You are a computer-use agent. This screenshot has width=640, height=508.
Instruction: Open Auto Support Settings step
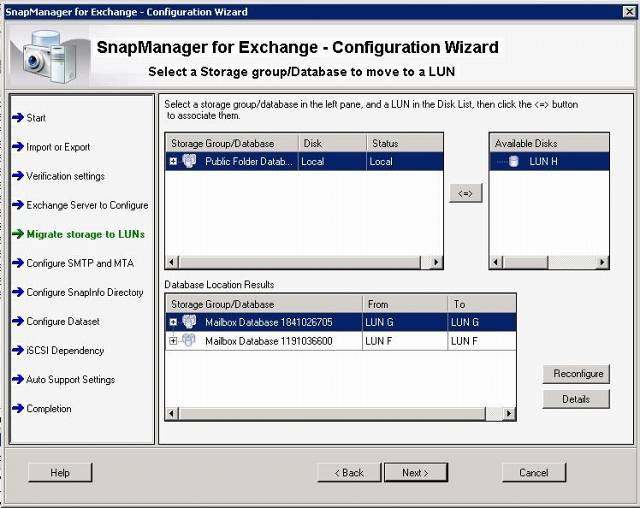point(70,379)
